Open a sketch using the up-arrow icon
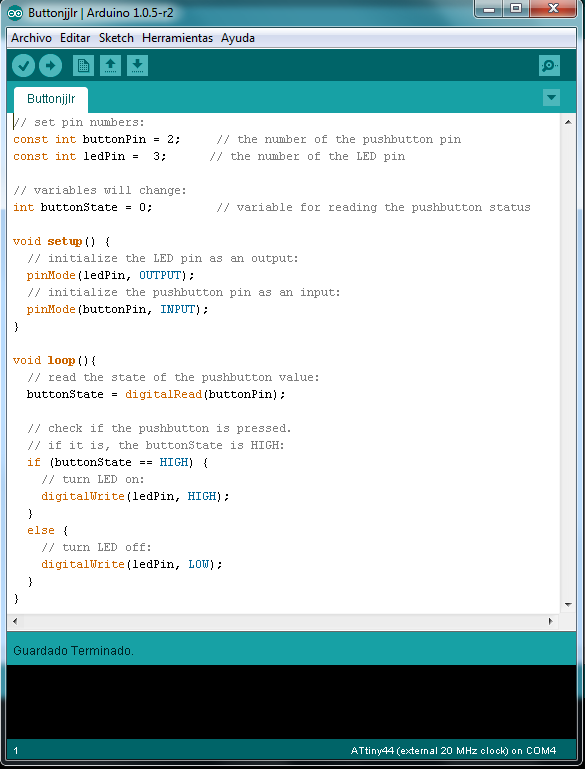 pyautogui.click(x=110, y=66)
